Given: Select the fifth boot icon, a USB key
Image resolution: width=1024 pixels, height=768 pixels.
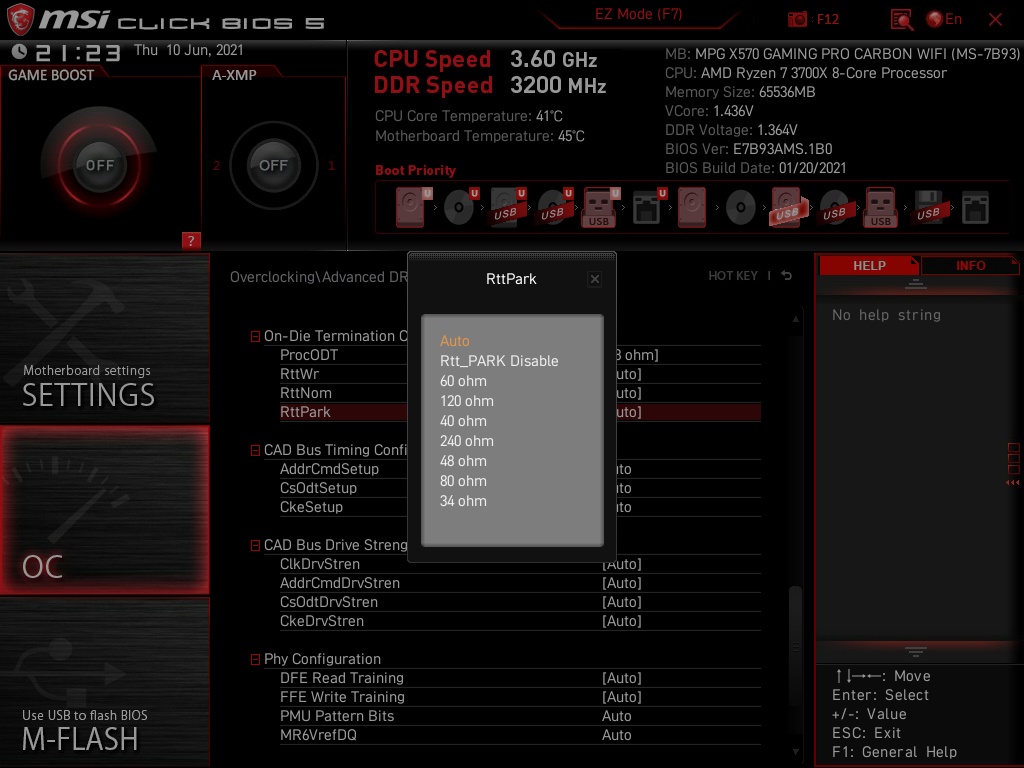Looking at the screenshot, I should pyautogui.click(x=600, y=208).
